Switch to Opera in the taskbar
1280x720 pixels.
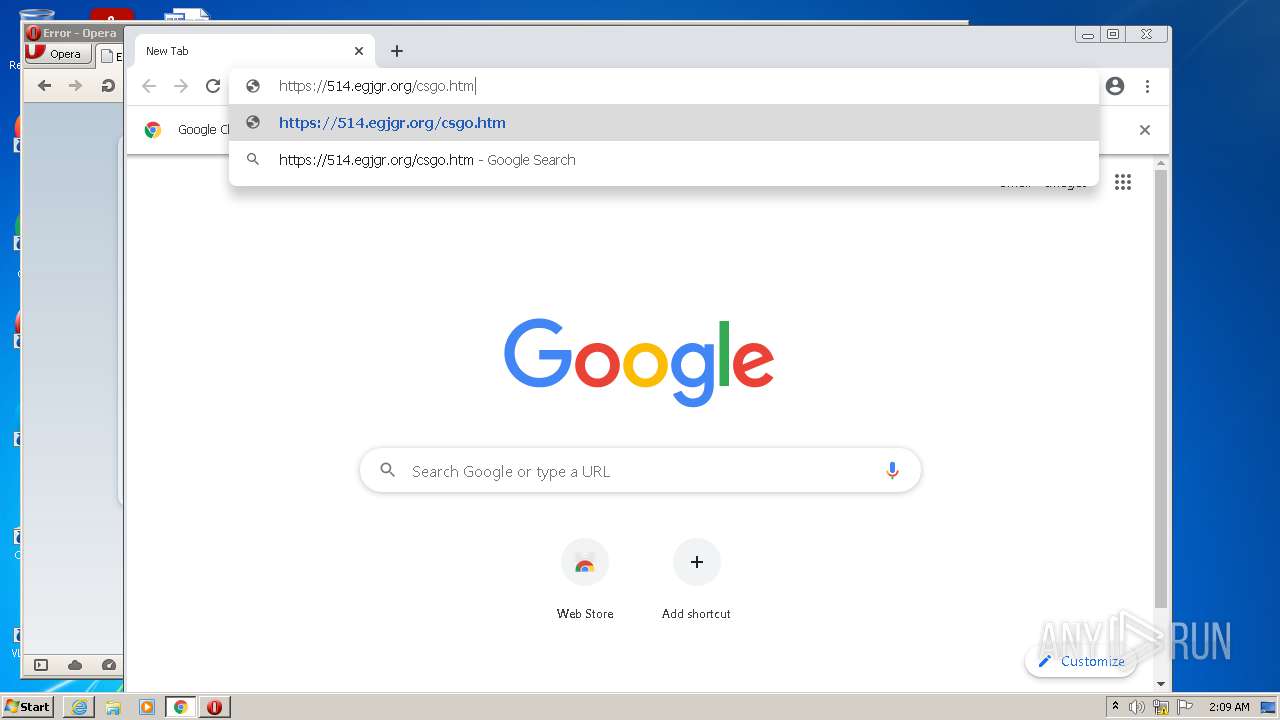pyautogui.click(x=215, y=707)
